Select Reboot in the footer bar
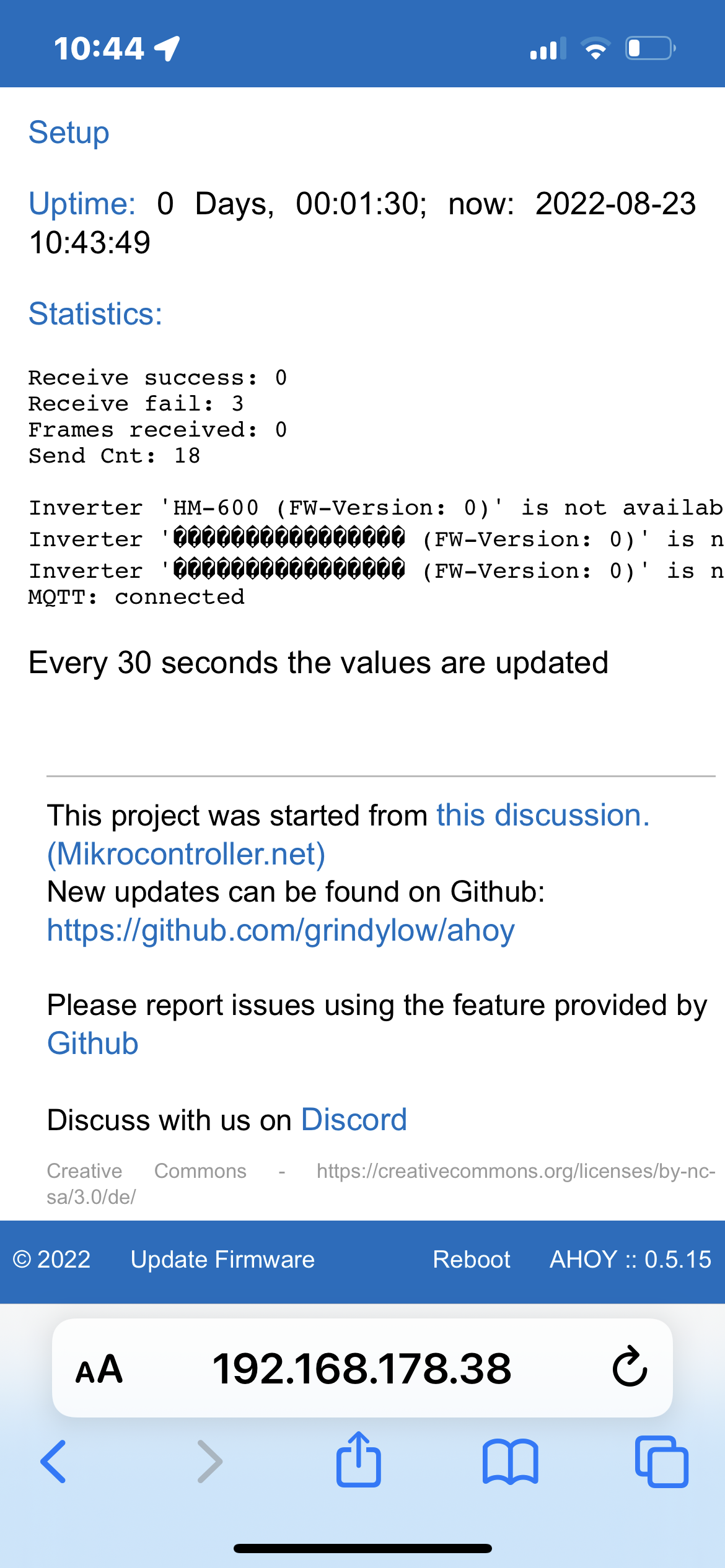The height and width of the screenshot is (1568, 725). 472,1259
